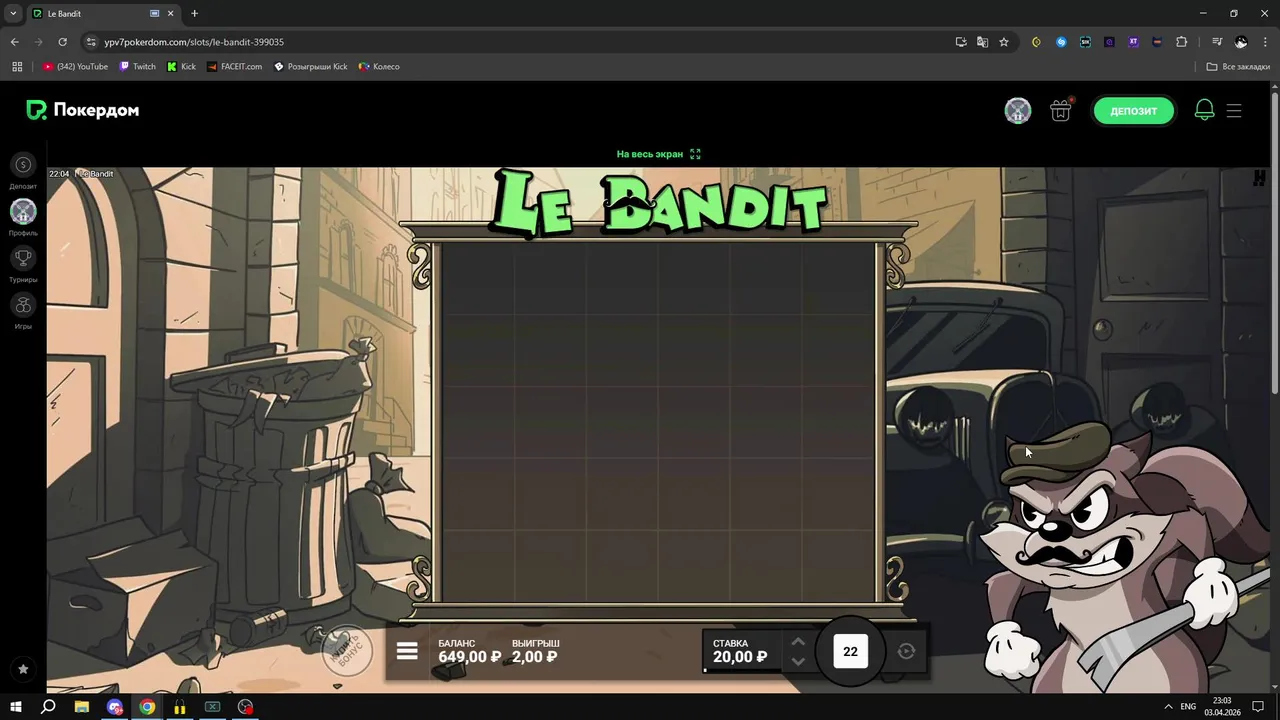Click the page vertical scrollbar
This screenshot has width=1280, height=720.
click(1274, 243)
